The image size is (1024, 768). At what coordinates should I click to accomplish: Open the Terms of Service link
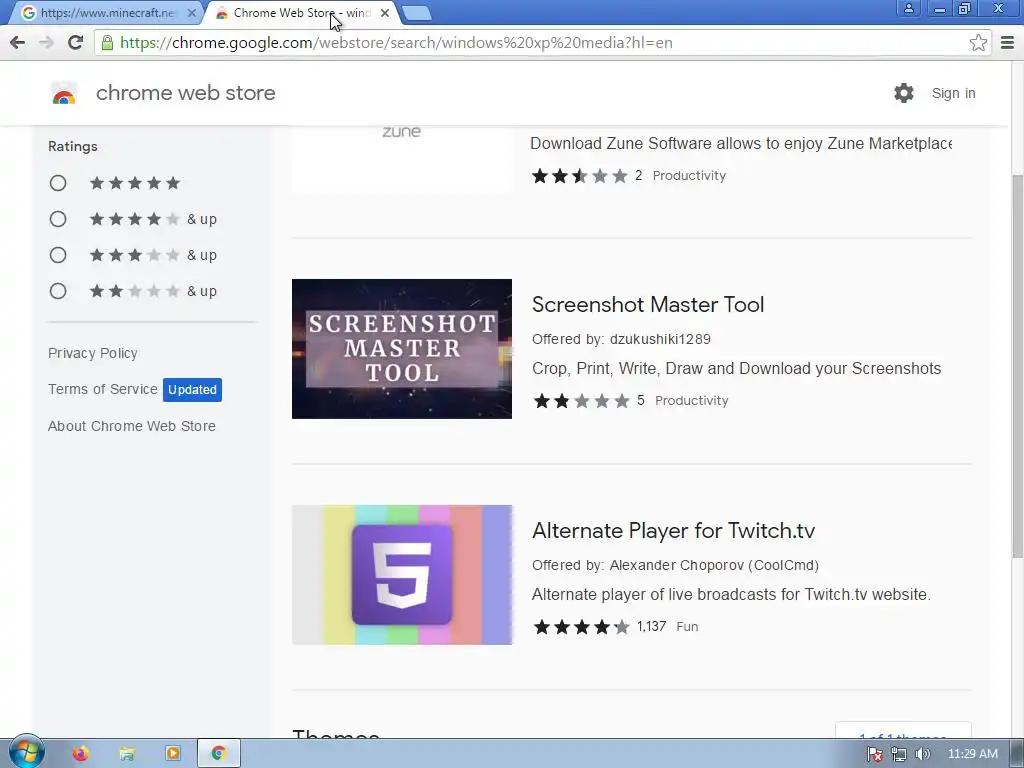[x=103, y=389]
